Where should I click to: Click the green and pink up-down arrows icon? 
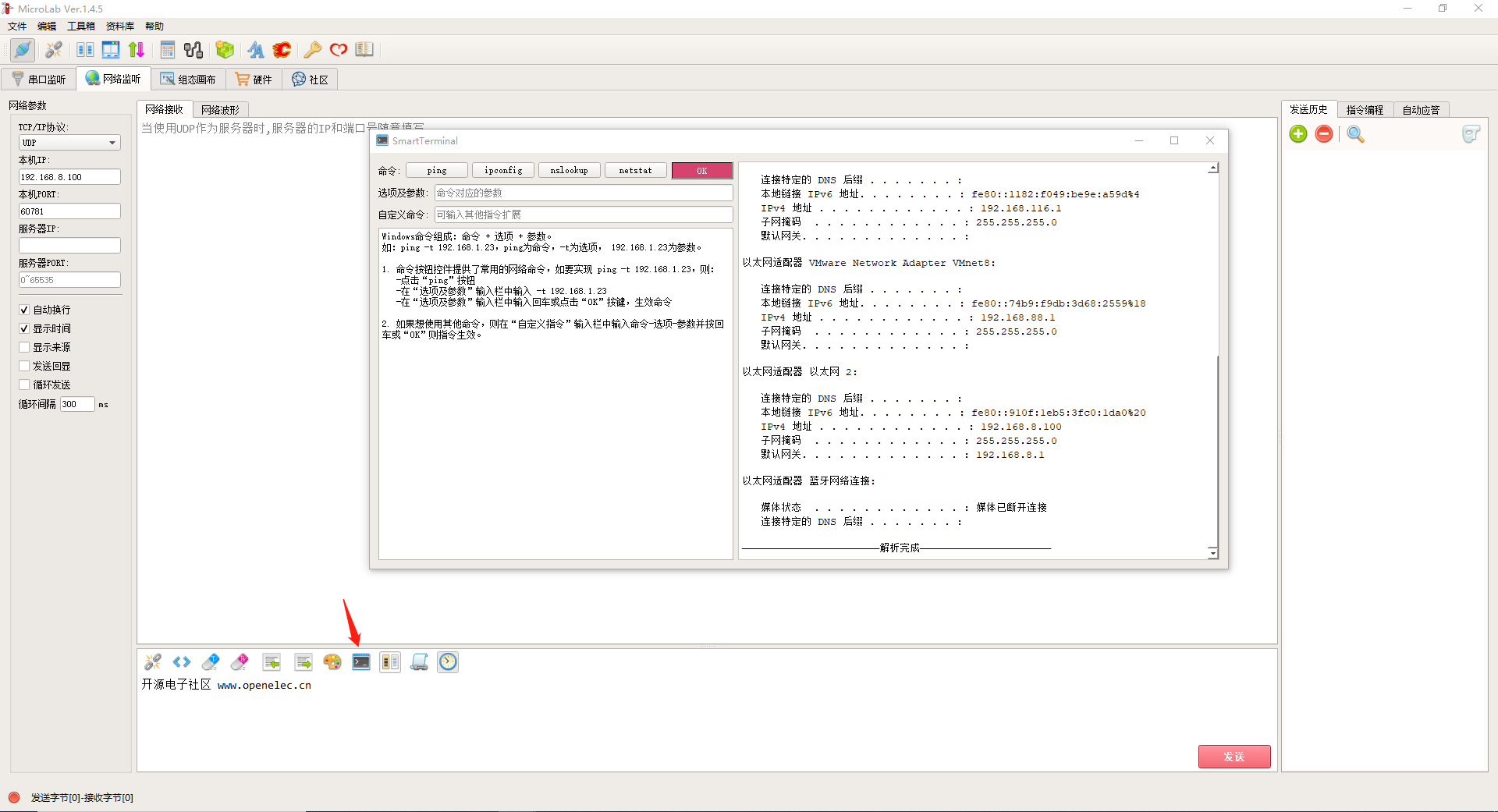click(x=137, y=50)
